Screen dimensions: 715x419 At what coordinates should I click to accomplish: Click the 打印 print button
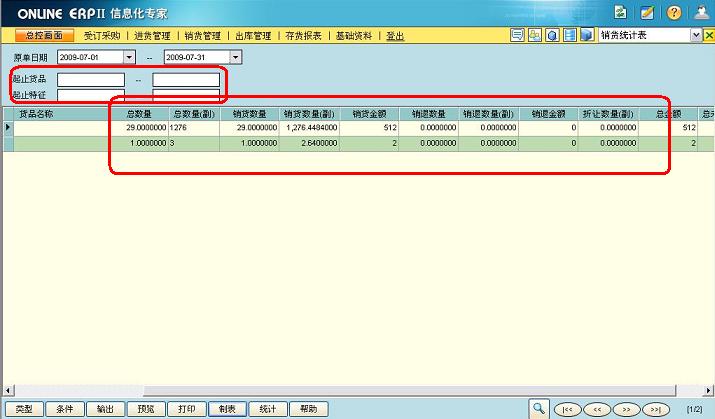pyautogui.click(x=186, y=409)
